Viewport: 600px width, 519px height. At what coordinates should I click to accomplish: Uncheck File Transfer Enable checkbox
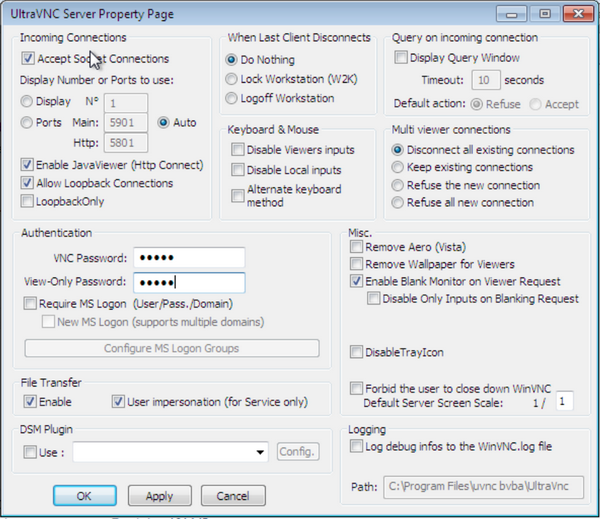(x=30, y=401)
